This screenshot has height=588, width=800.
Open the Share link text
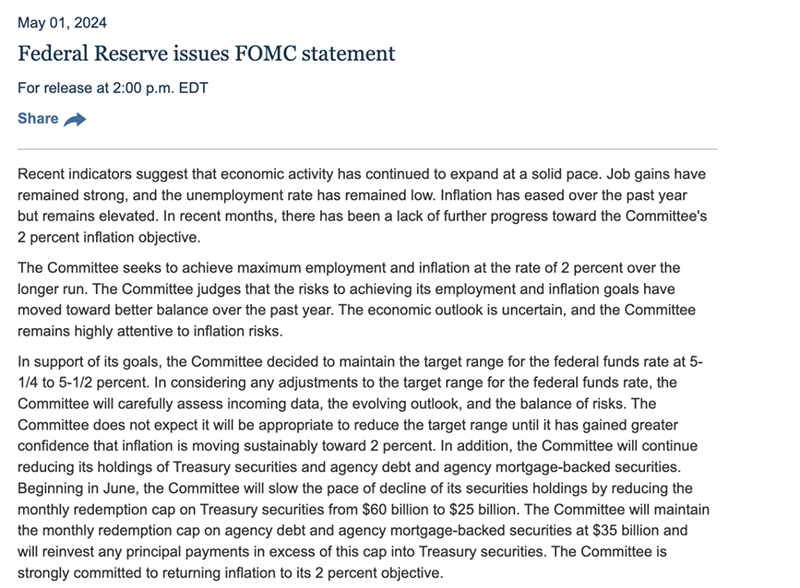(x=38, y=118)
